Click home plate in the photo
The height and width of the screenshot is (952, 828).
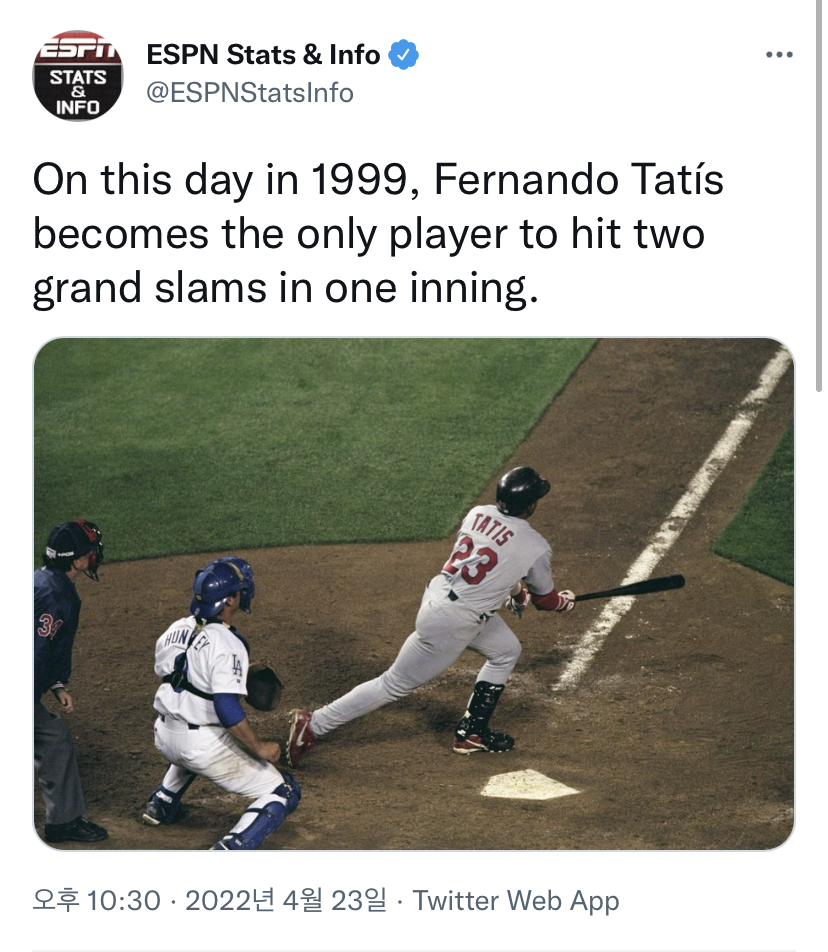point(529,783)
